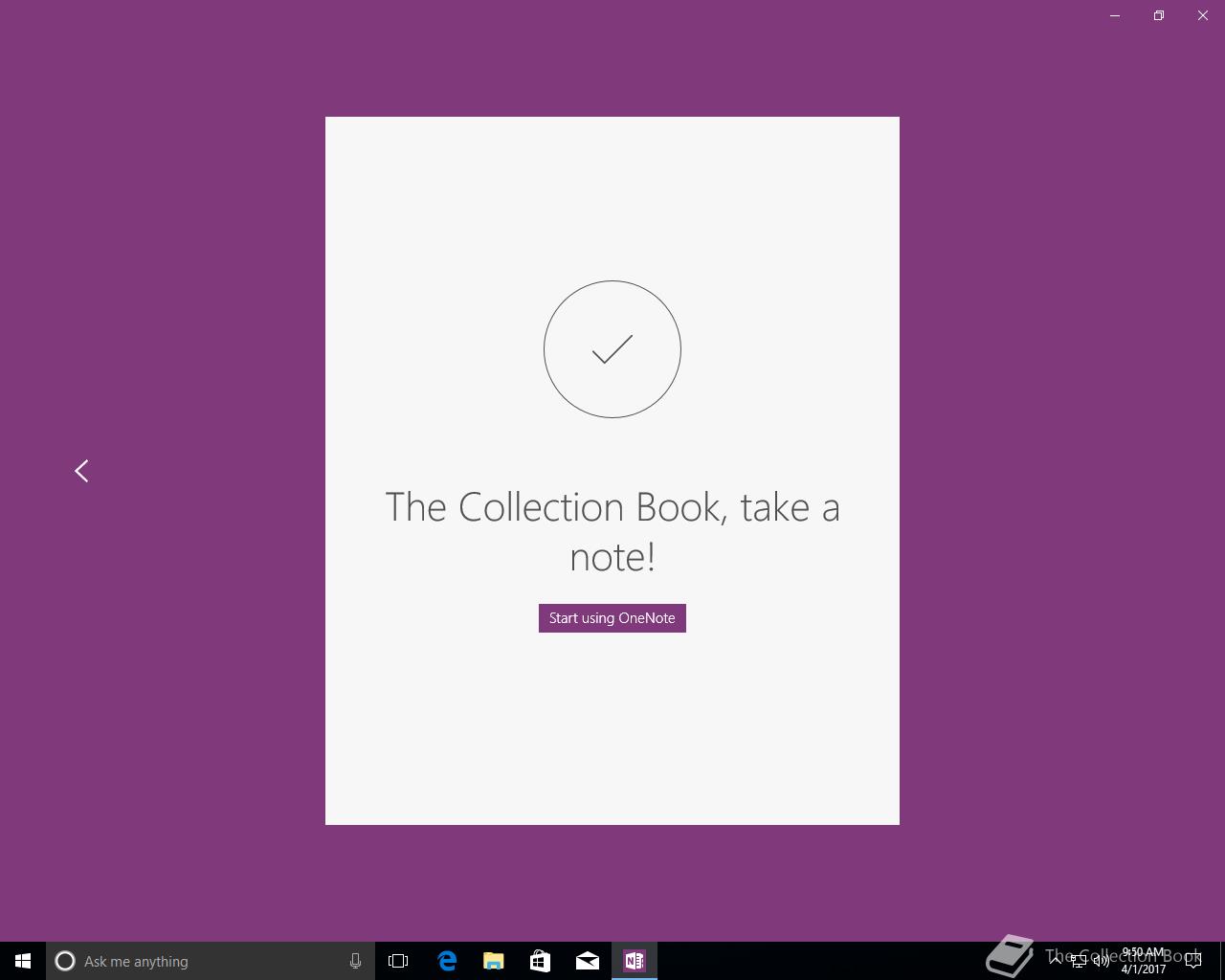Screen dimensions: 1225x980
Task: Launch Microsoft Edge from taskbar
Action: click(447, 961)
